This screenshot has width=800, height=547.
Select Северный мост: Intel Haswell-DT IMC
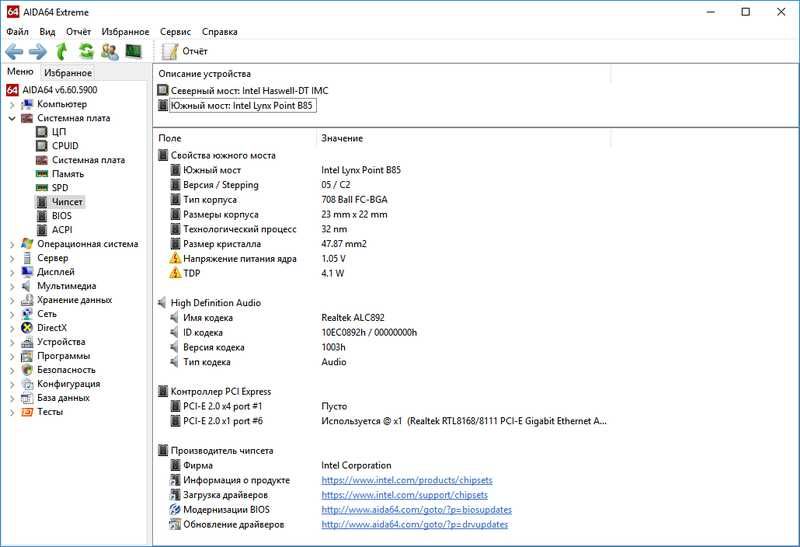243,91
